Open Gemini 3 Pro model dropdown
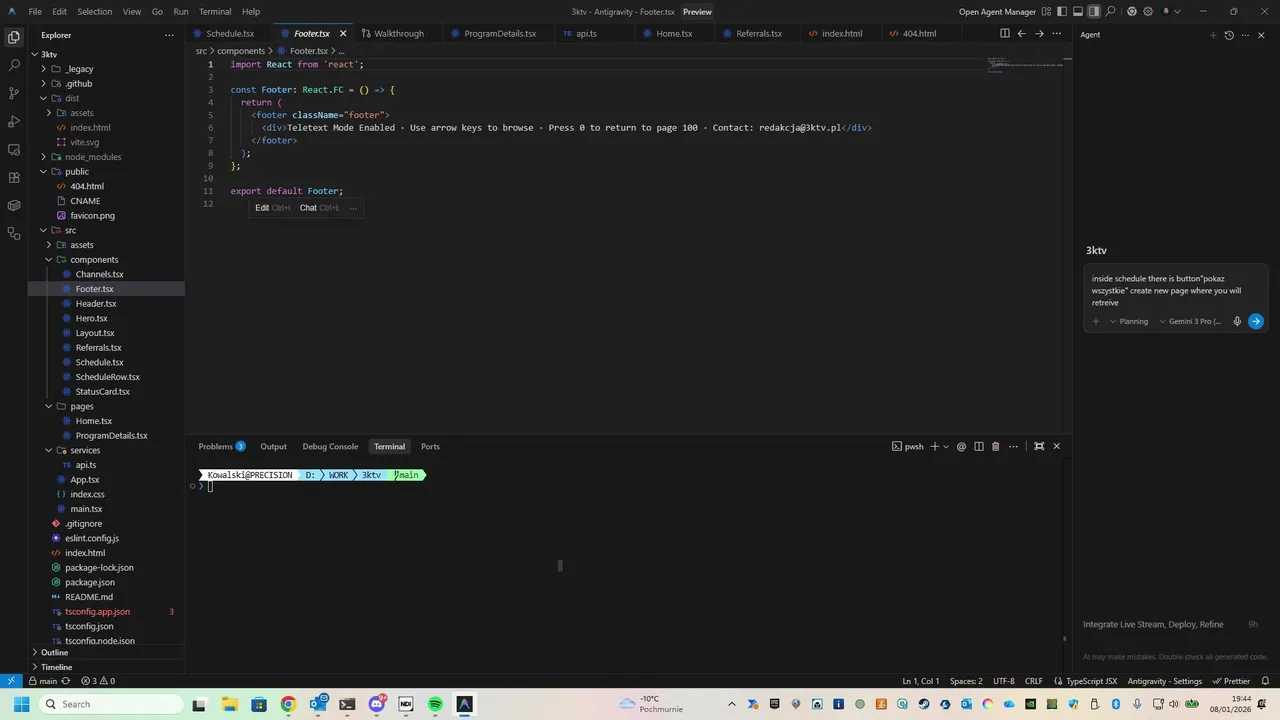This screenshot has width=1280, height=720. pos(1191,321)
